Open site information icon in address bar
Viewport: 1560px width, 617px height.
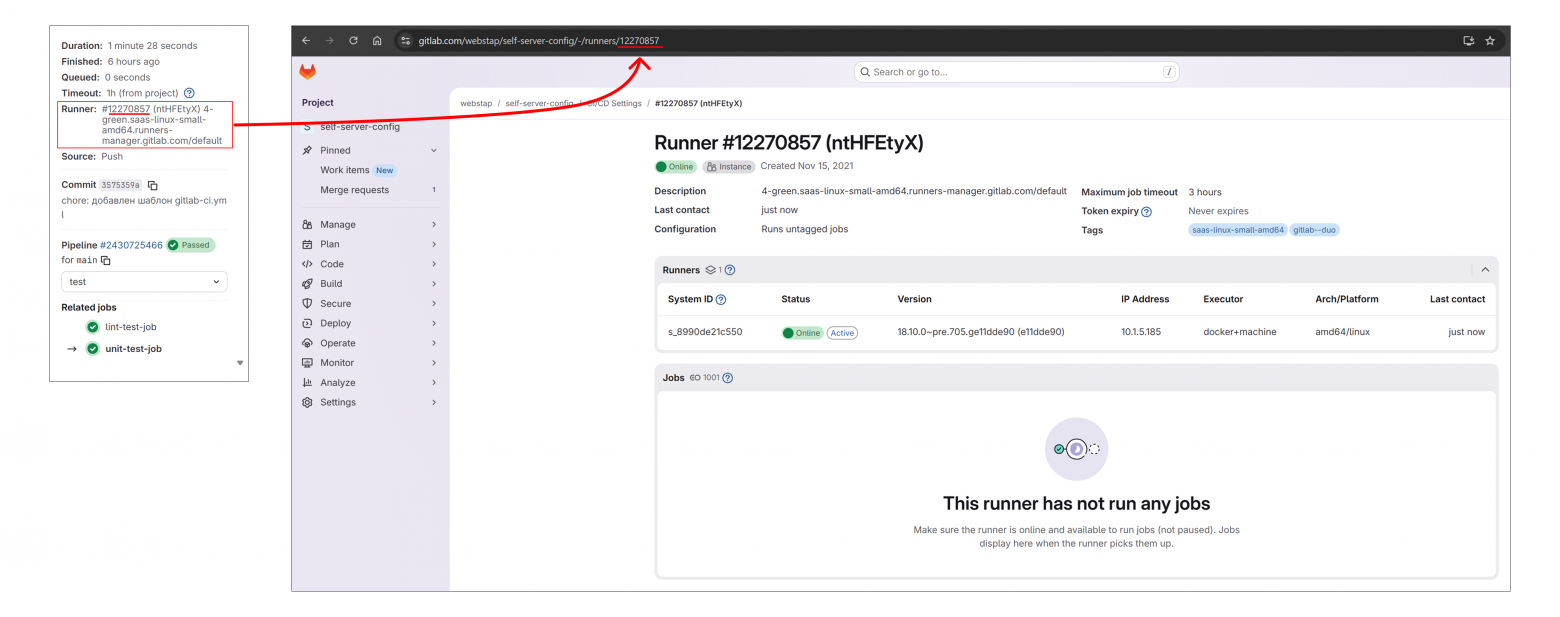[x=405, y=41]
